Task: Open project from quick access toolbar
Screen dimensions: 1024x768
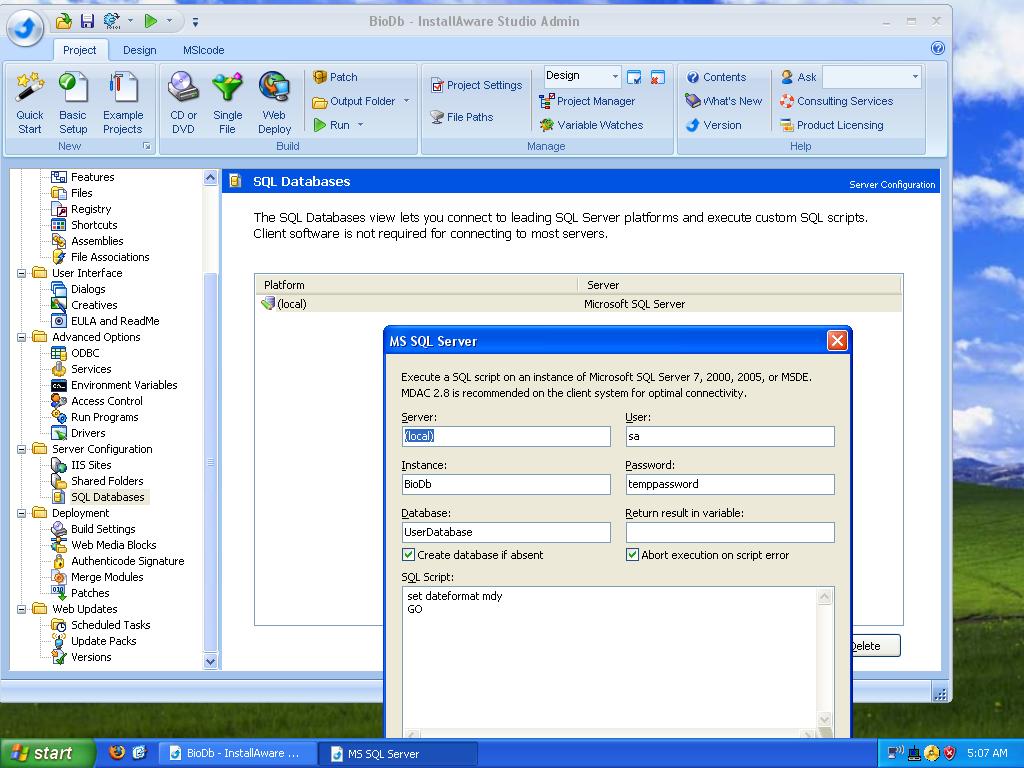Action: point(63,22)
